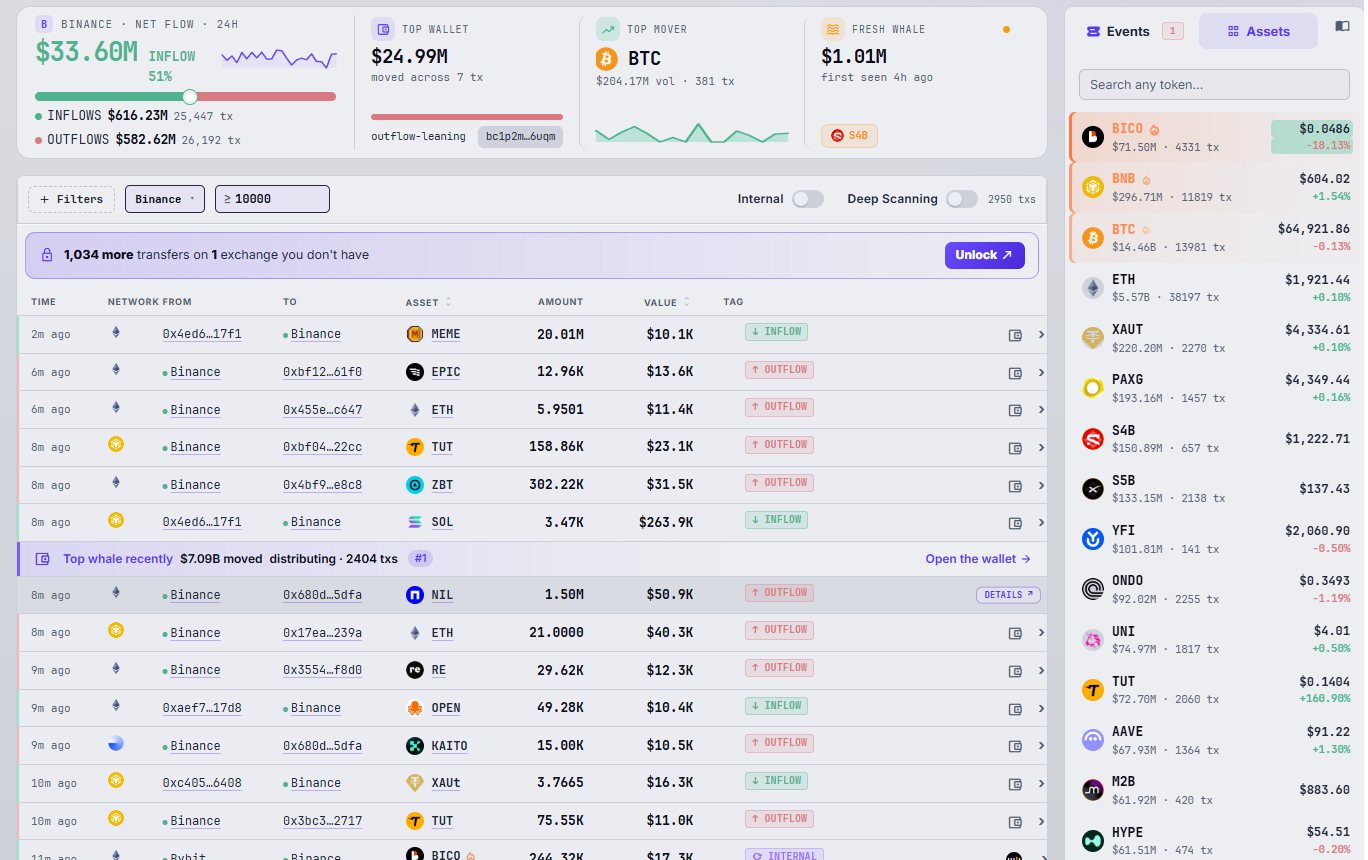Click the HYPE token icon
This screenshot has width=1368, height=860.
(x=1093, y=841)
